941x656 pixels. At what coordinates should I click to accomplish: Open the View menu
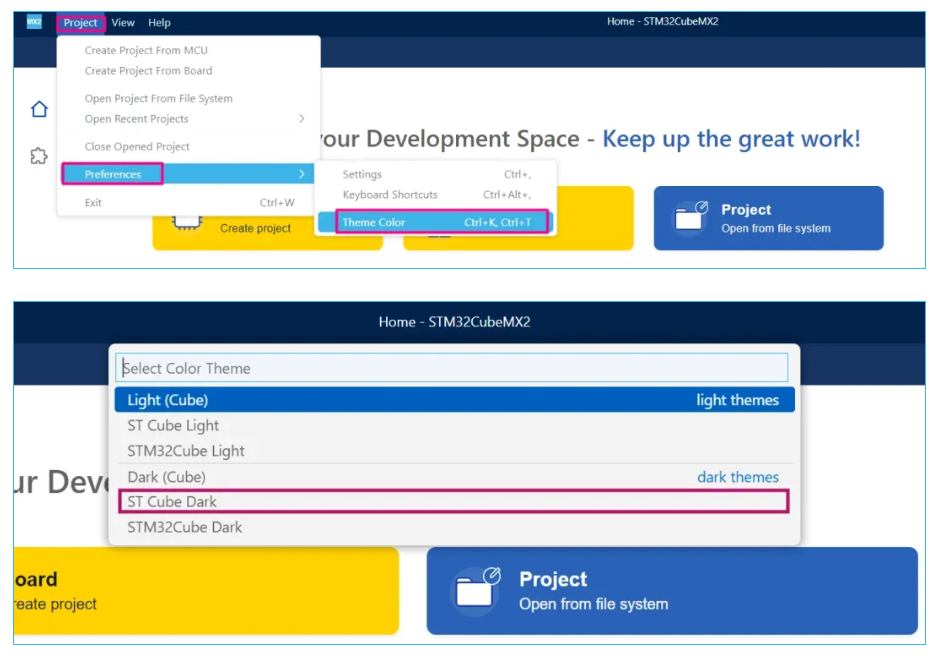tap(123, 23)
